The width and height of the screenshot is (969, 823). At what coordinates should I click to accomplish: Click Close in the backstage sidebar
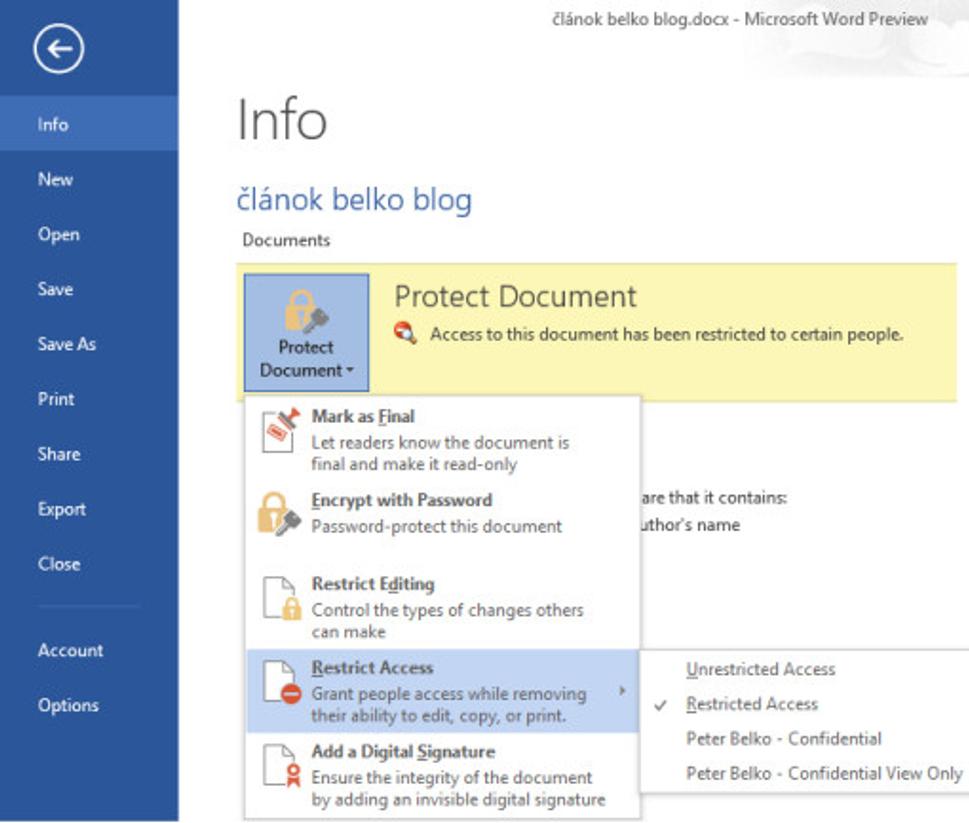pyautogui.click(x=89, y=563)
